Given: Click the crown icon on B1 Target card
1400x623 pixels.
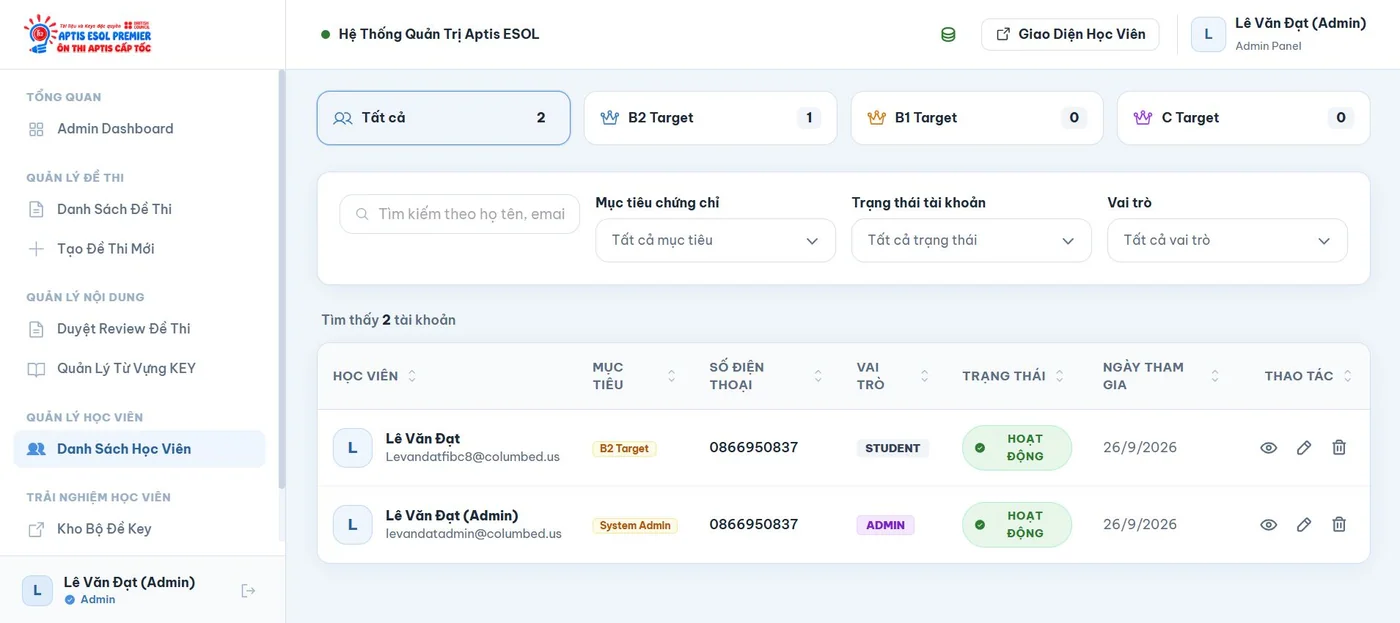Looking at the screenshot, I should [x=877, y=118].
